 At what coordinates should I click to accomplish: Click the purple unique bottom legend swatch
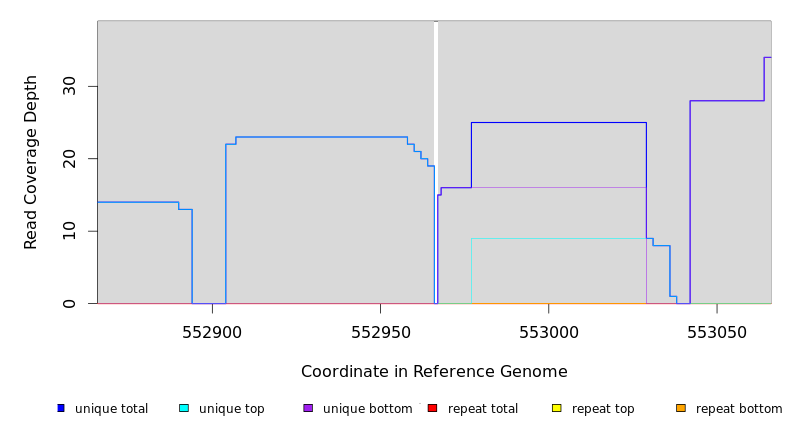click(308, 408)
